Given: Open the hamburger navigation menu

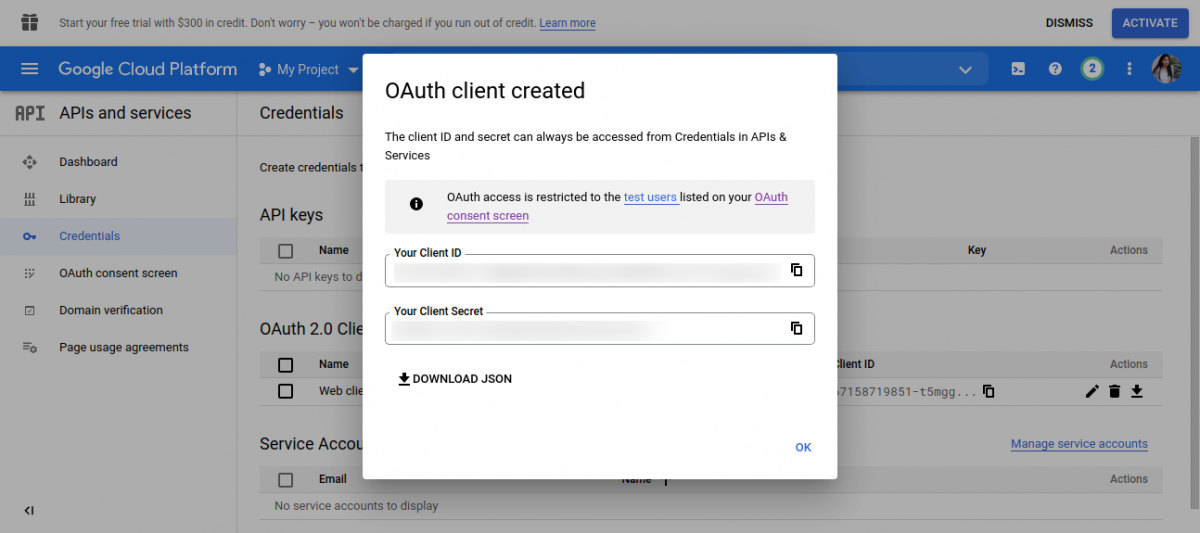Looking at the screenshot, I should 29,69.
